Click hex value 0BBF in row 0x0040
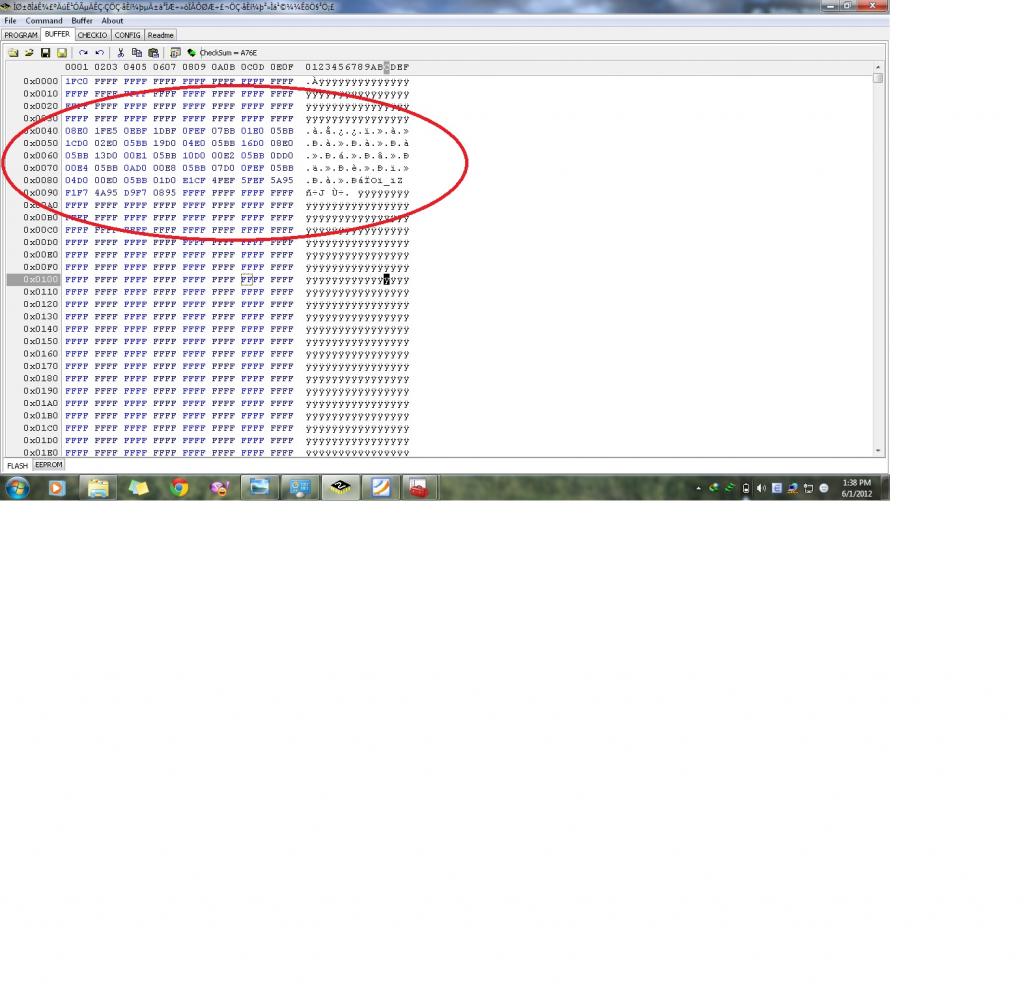This screenshot has width=1024, height=997. (x=135, y=131)
